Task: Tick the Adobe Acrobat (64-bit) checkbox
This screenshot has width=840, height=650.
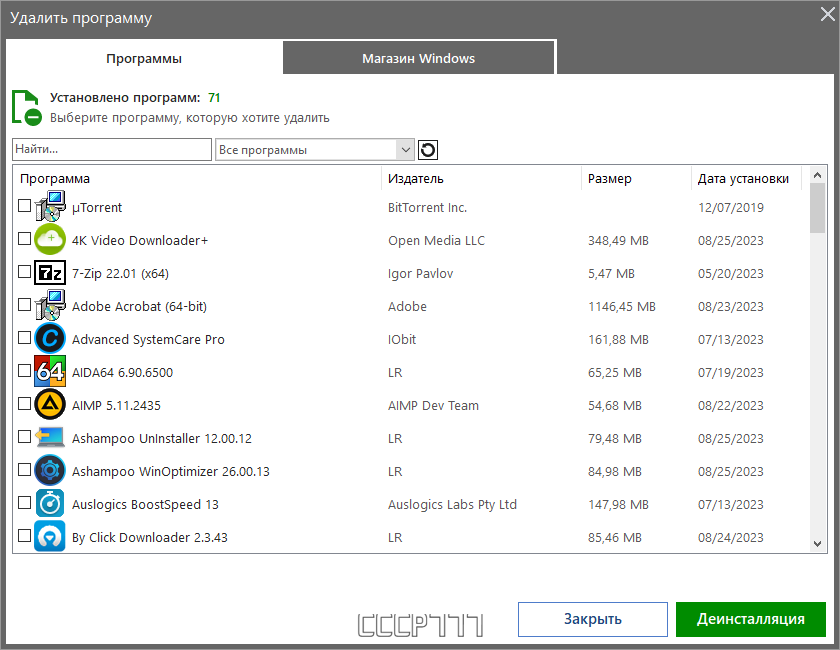Action: [x=24, y=305]
